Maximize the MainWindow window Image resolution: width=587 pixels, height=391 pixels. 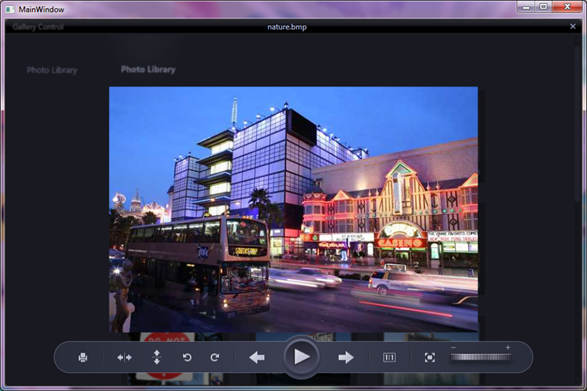pyautogui.click(x=544, y=7)
